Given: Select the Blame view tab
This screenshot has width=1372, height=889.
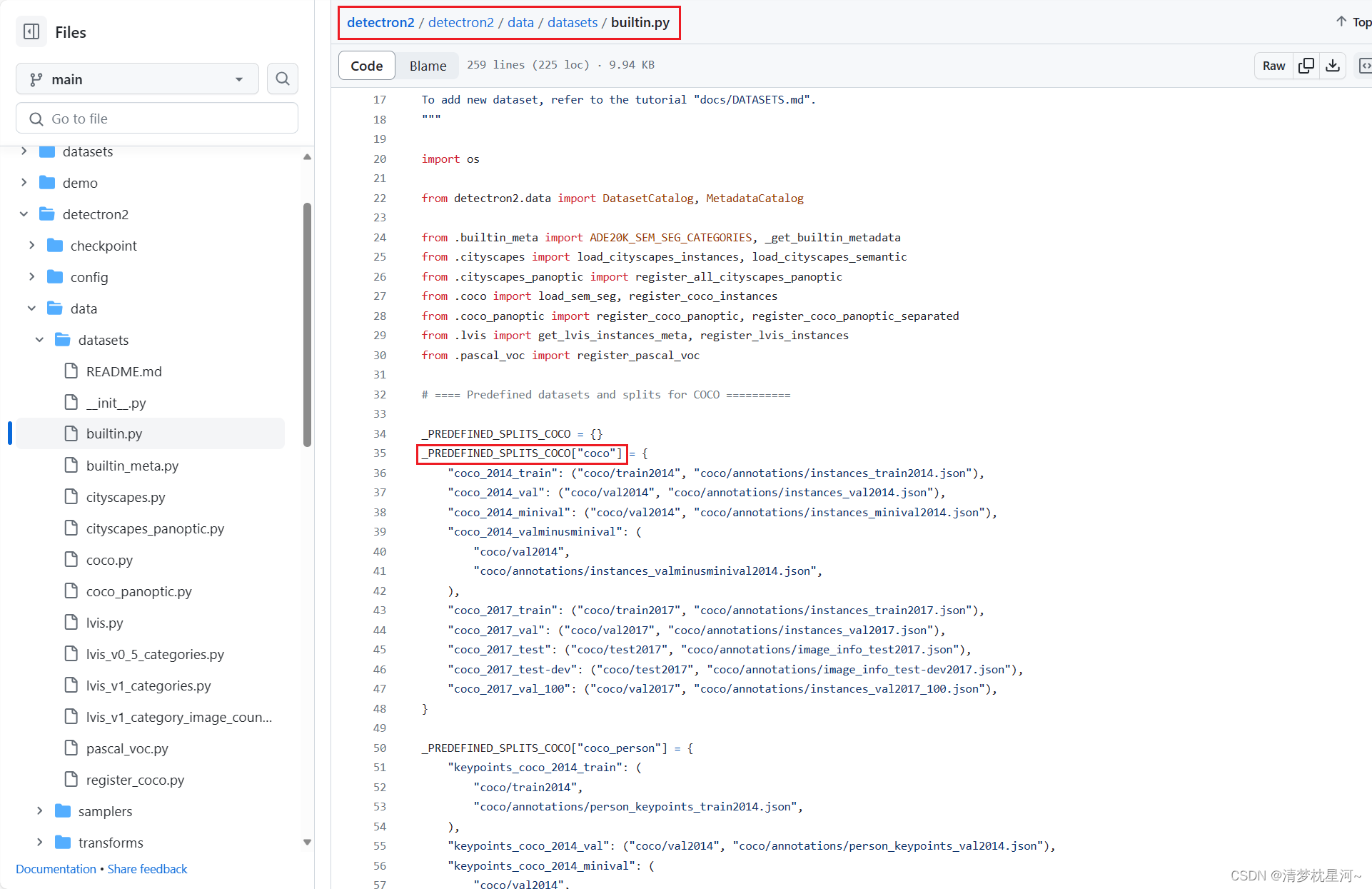Looking at the screenshot, I should 427,64.
